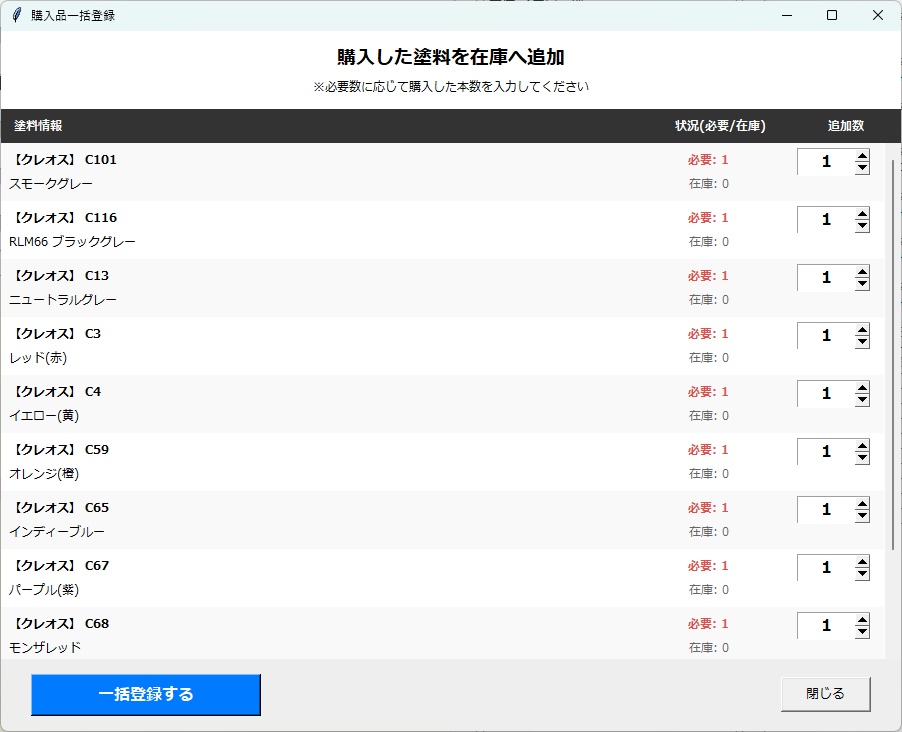Decrease quantity for C3 レッド(赤)
Image resolution: width=902 pixels, height=732 pixels.
click(862, 342)
